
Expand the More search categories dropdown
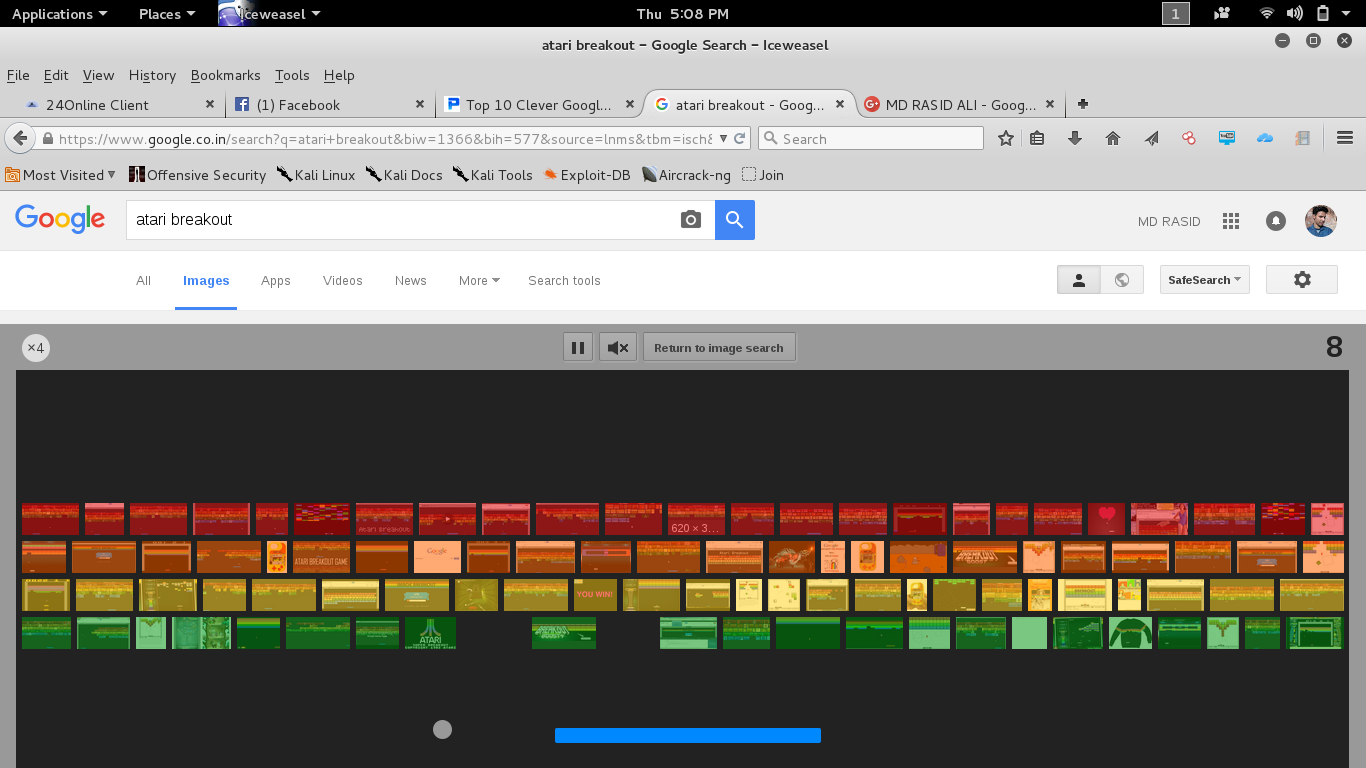(479, 281)
